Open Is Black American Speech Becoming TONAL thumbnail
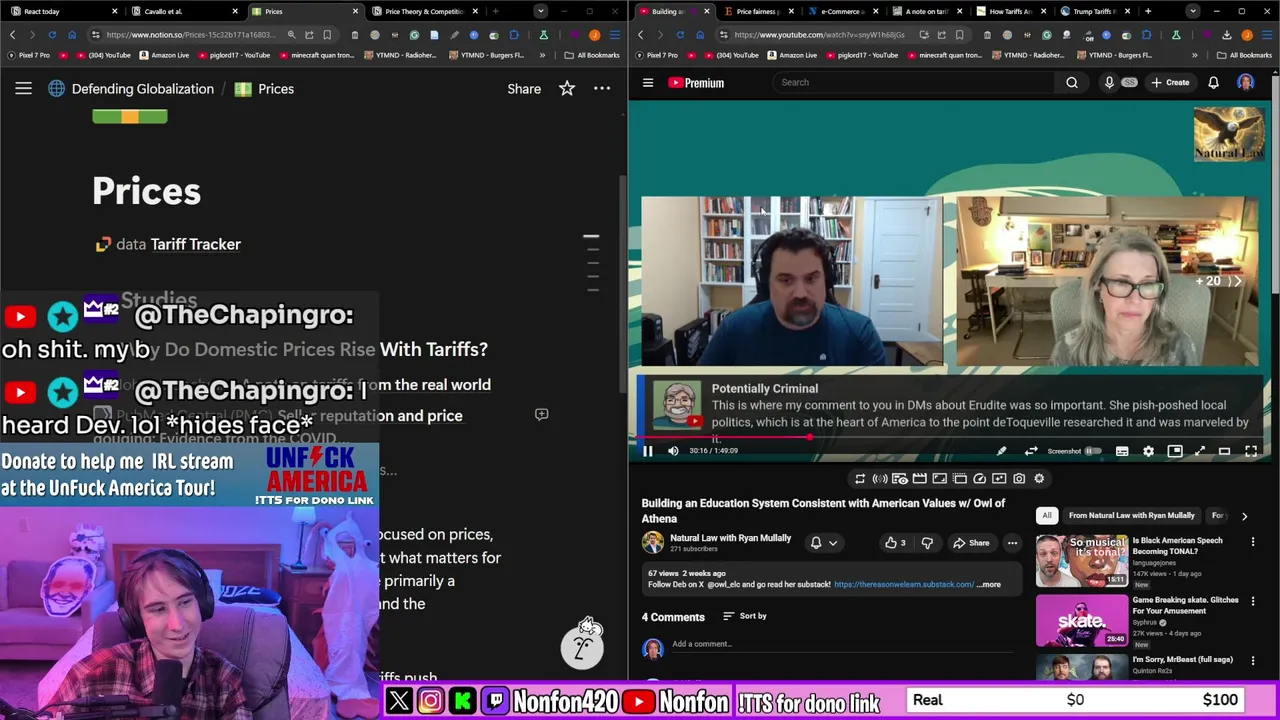 [1081, 561]
